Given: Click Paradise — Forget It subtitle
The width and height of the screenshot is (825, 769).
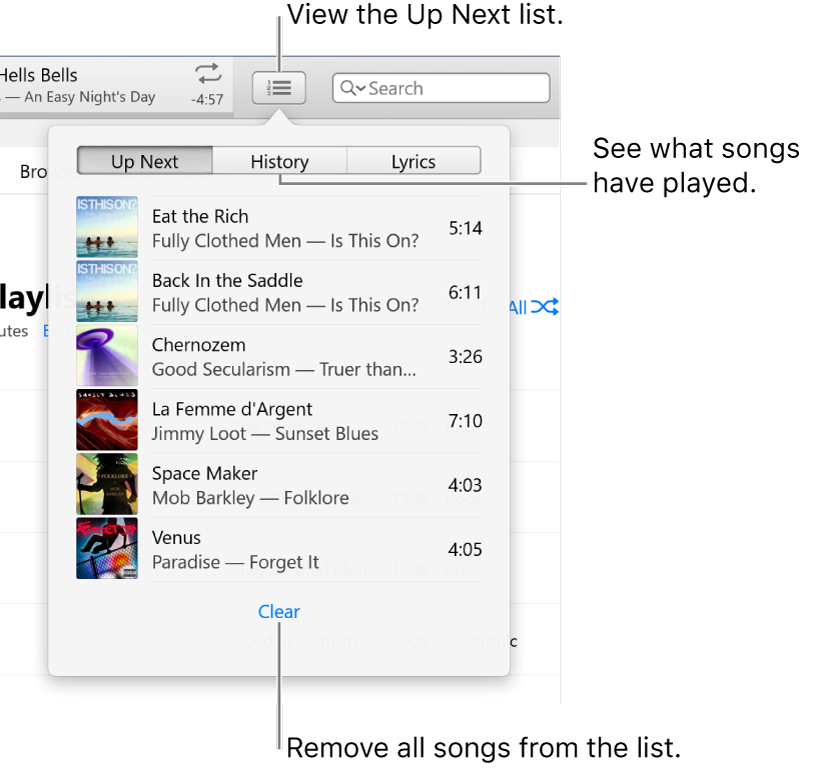Looking at the screenshot, I should point(236,562).
